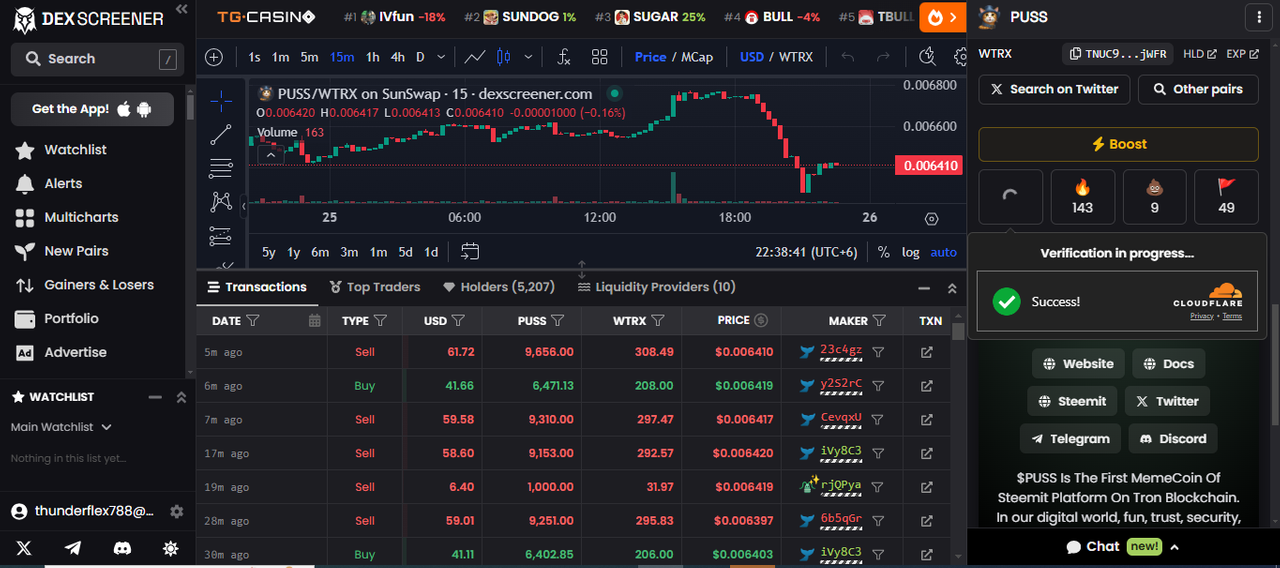
Task: Redo the chart action
Action: (883, 57)
